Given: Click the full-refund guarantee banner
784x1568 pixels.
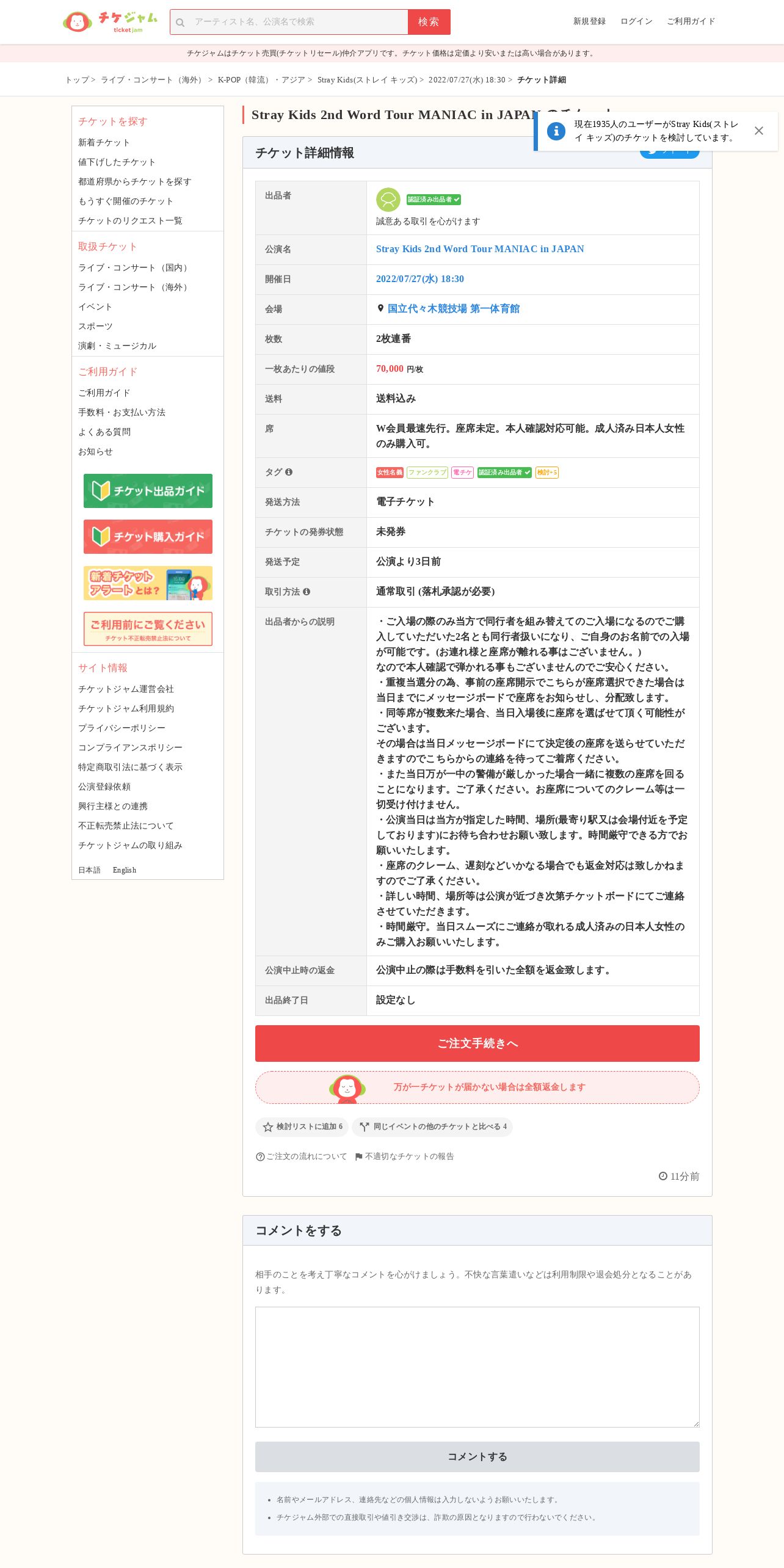Looking at the screenshot, I should tap(477, 1087).
